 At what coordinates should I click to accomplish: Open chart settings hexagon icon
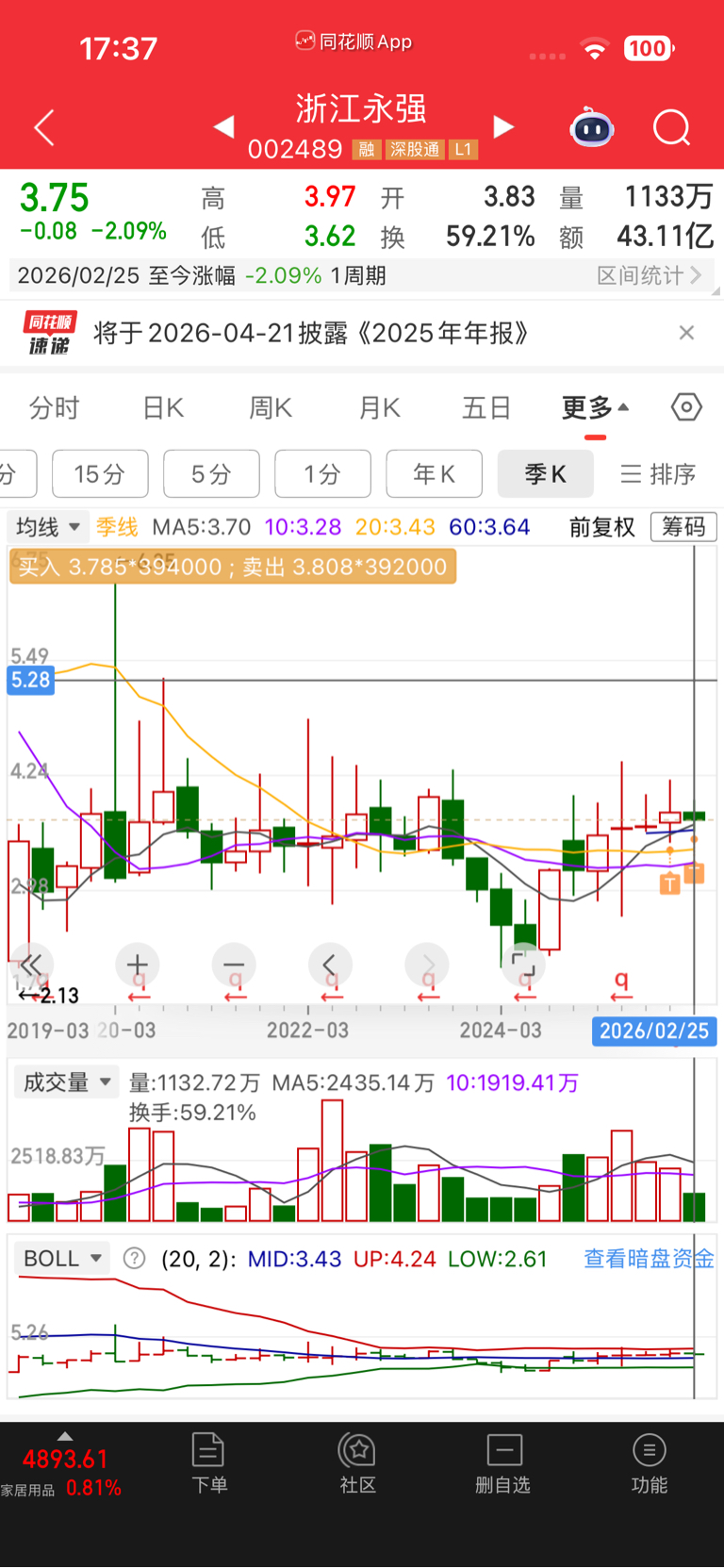(686, 407)
